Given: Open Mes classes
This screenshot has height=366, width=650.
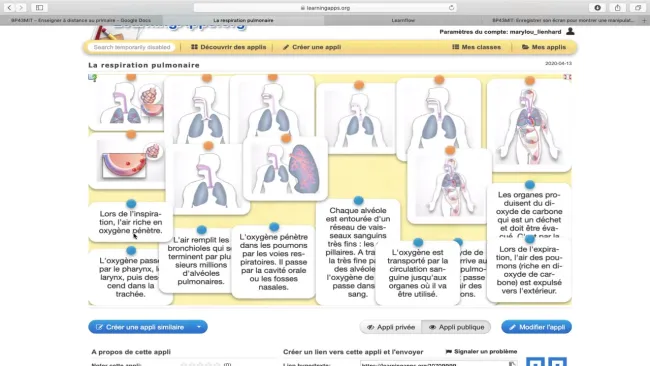Looking at the screenshot, I should pyautogui.click(x=476, y=47).
